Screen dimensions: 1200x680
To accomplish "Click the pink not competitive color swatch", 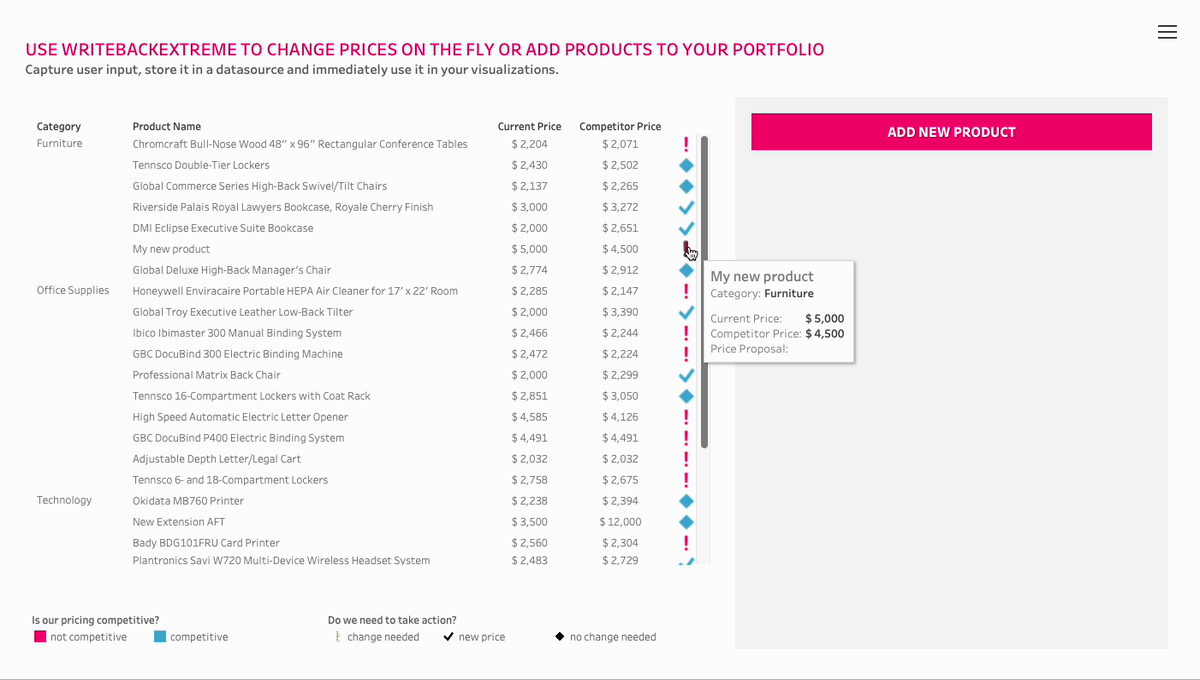I will [41, 636].
